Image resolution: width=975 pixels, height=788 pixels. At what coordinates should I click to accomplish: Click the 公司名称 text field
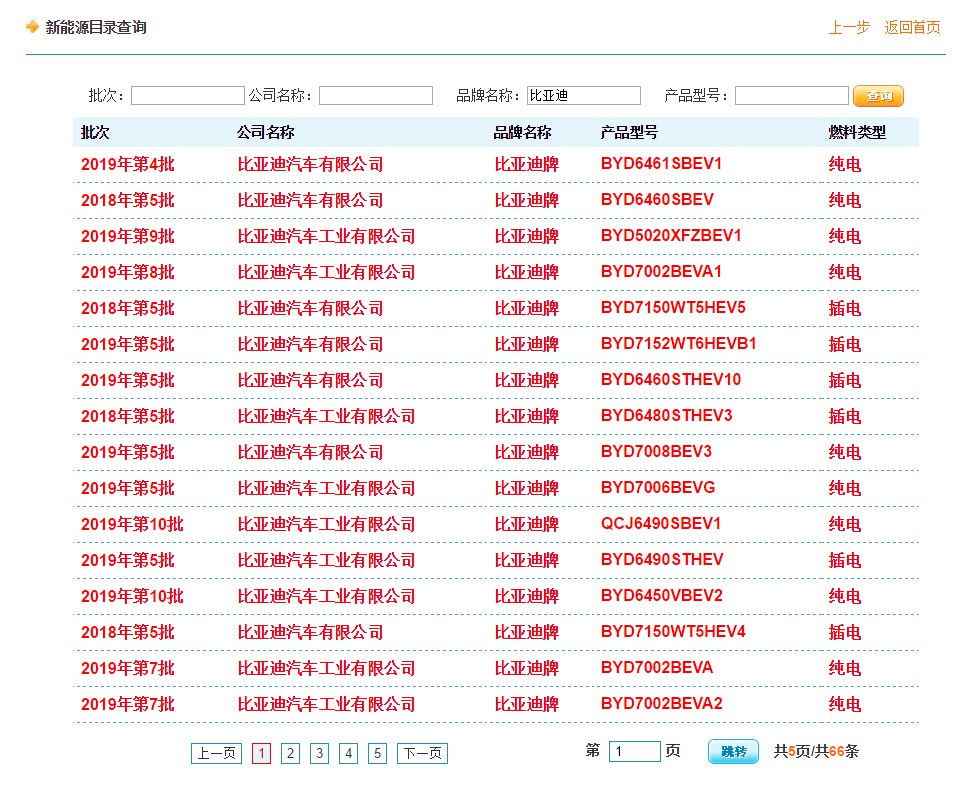click(x=375, y=96)
